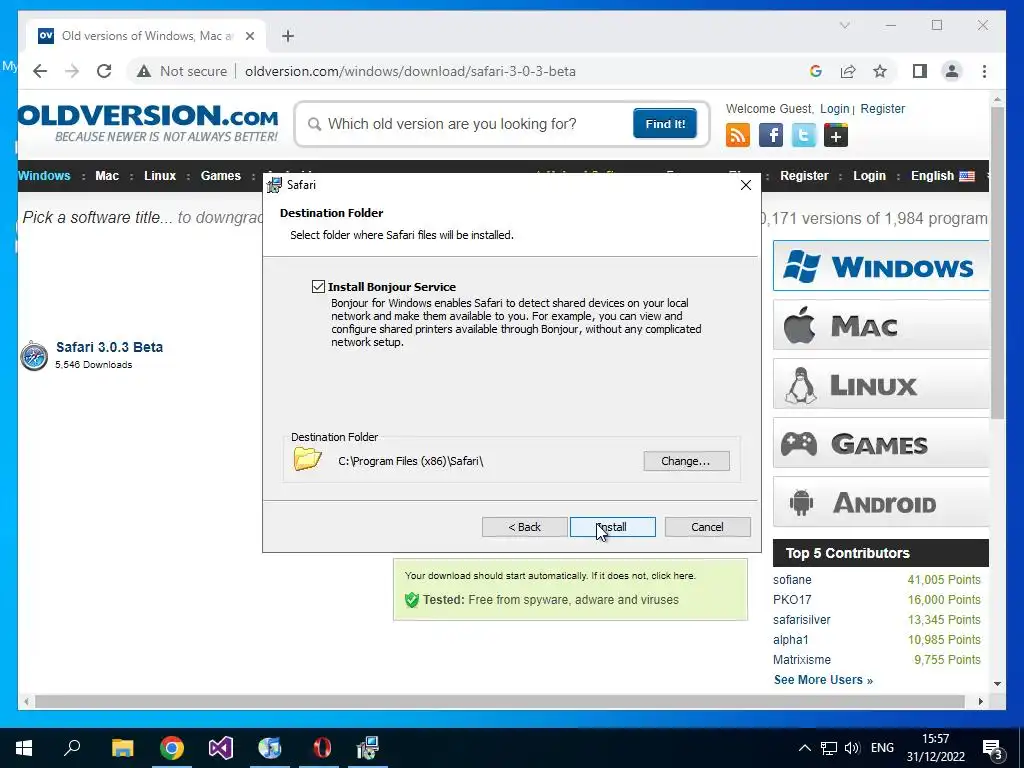Click the Safari compass icon
The image size is (1024, 768).
[34, 356]
